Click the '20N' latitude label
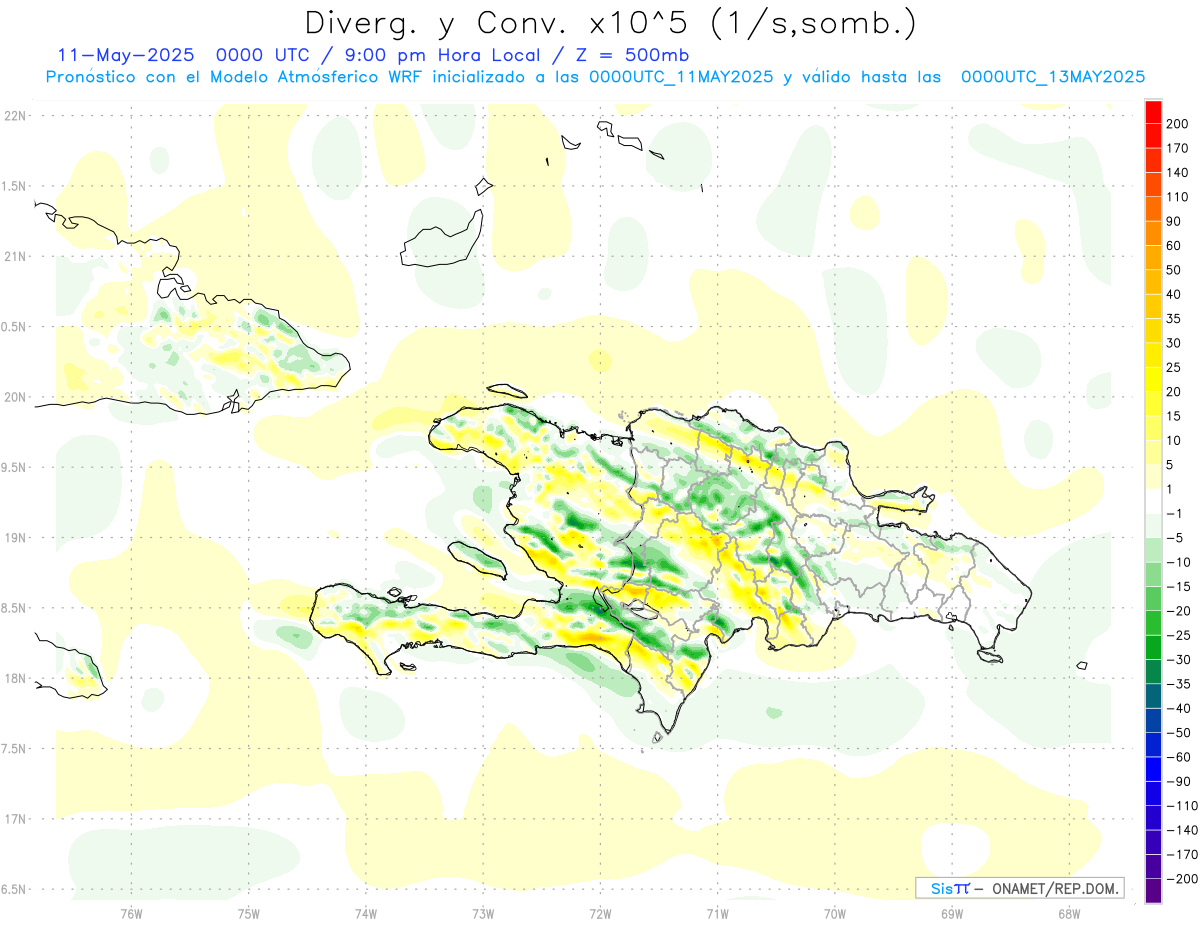 [15, 397]
